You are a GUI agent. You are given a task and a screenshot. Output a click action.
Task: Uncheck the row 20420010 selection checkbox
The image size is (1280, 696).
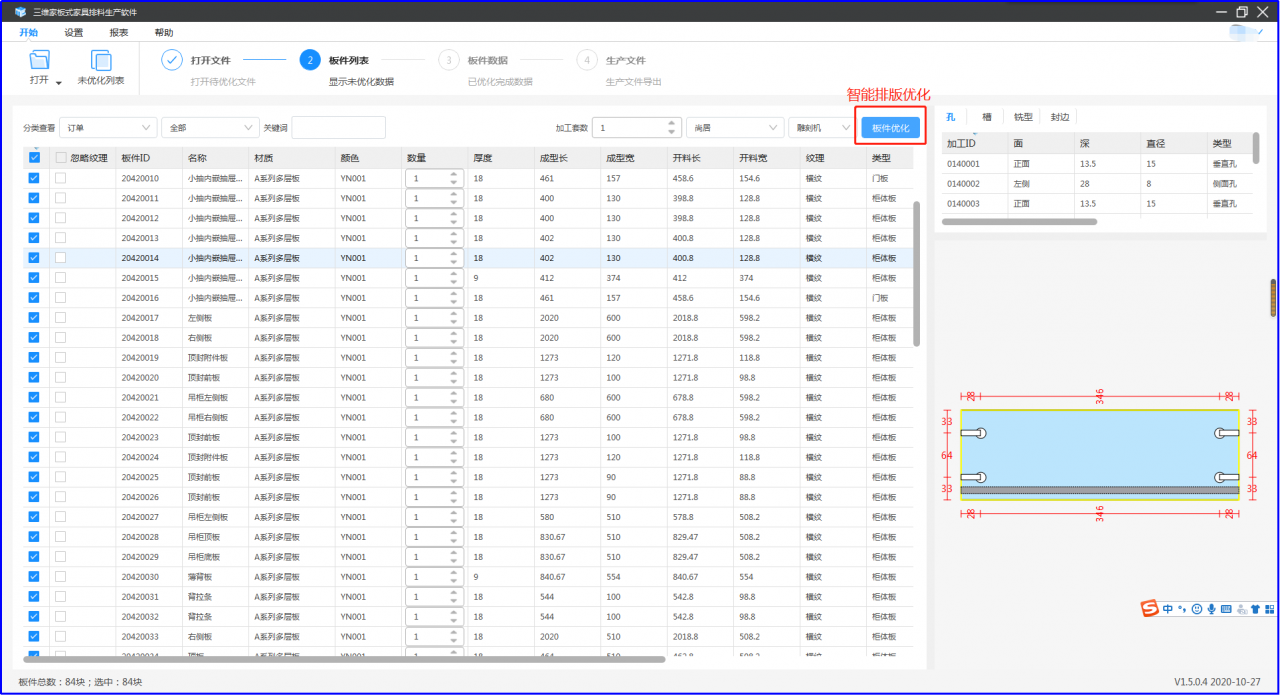[34, 178]
